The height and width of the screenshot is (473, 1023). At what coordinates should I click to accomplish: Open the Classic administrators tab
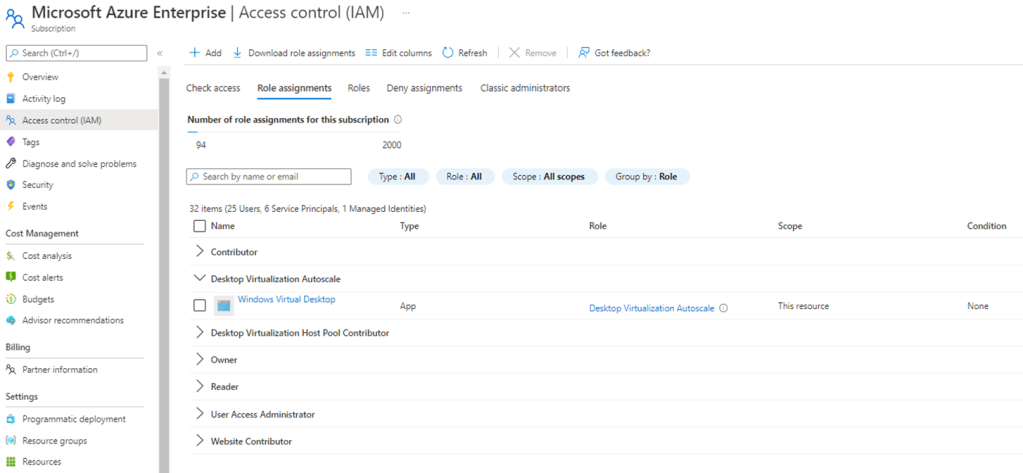(x=525, y=88)
